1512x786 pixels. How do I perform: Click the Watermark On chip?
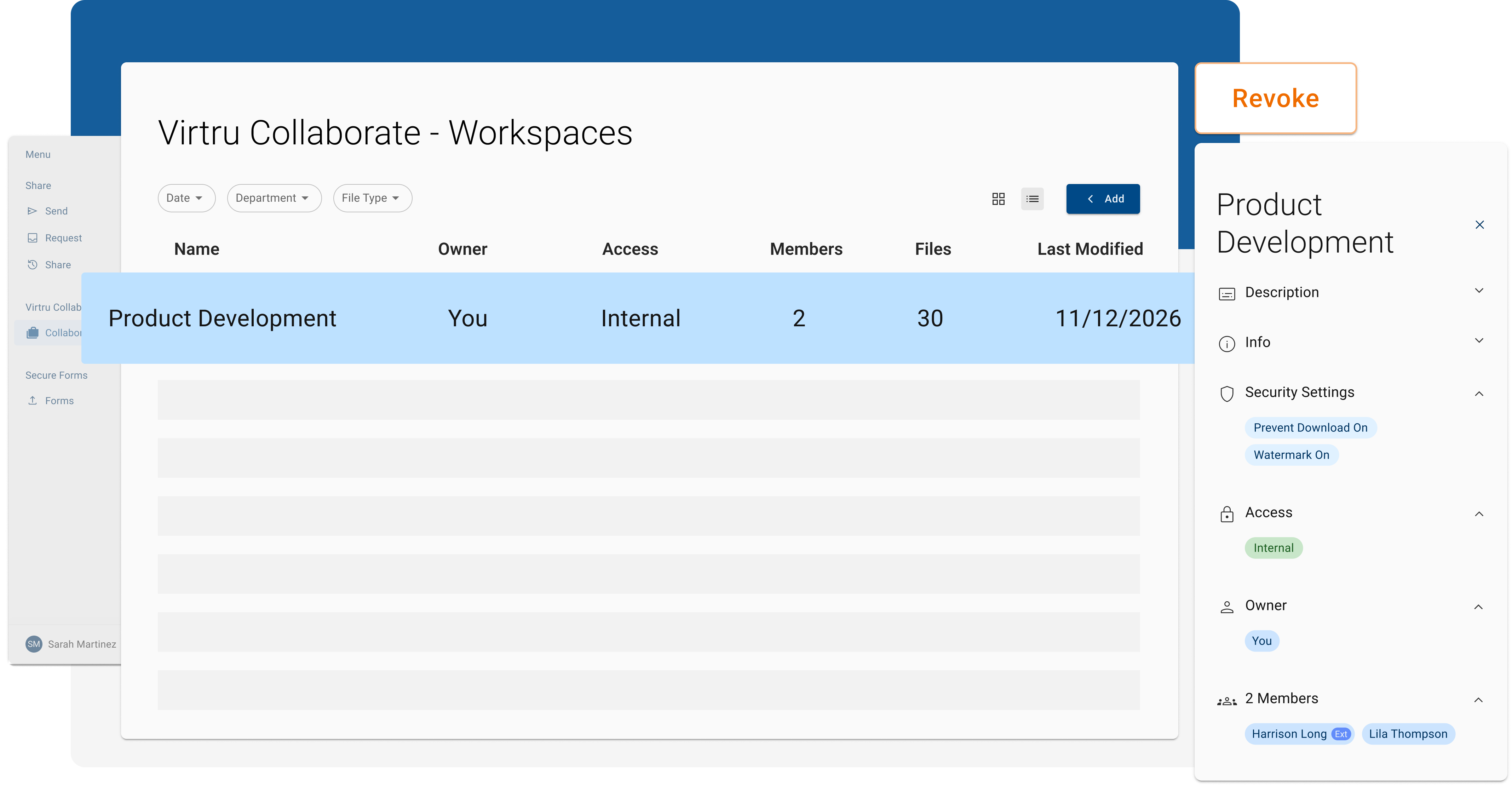click(1291, 455)
